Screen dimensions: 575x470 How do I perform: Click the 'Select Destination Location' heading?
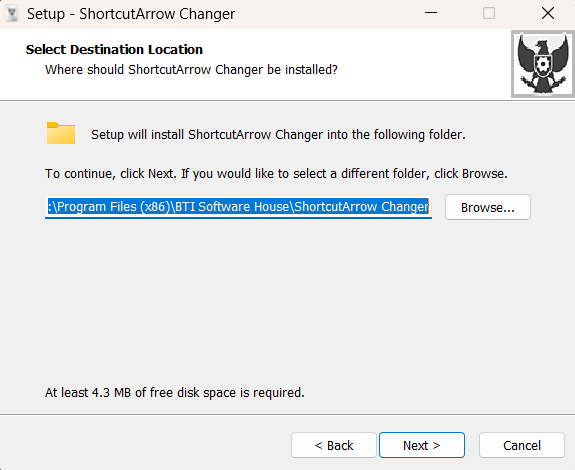click(114, 49)
